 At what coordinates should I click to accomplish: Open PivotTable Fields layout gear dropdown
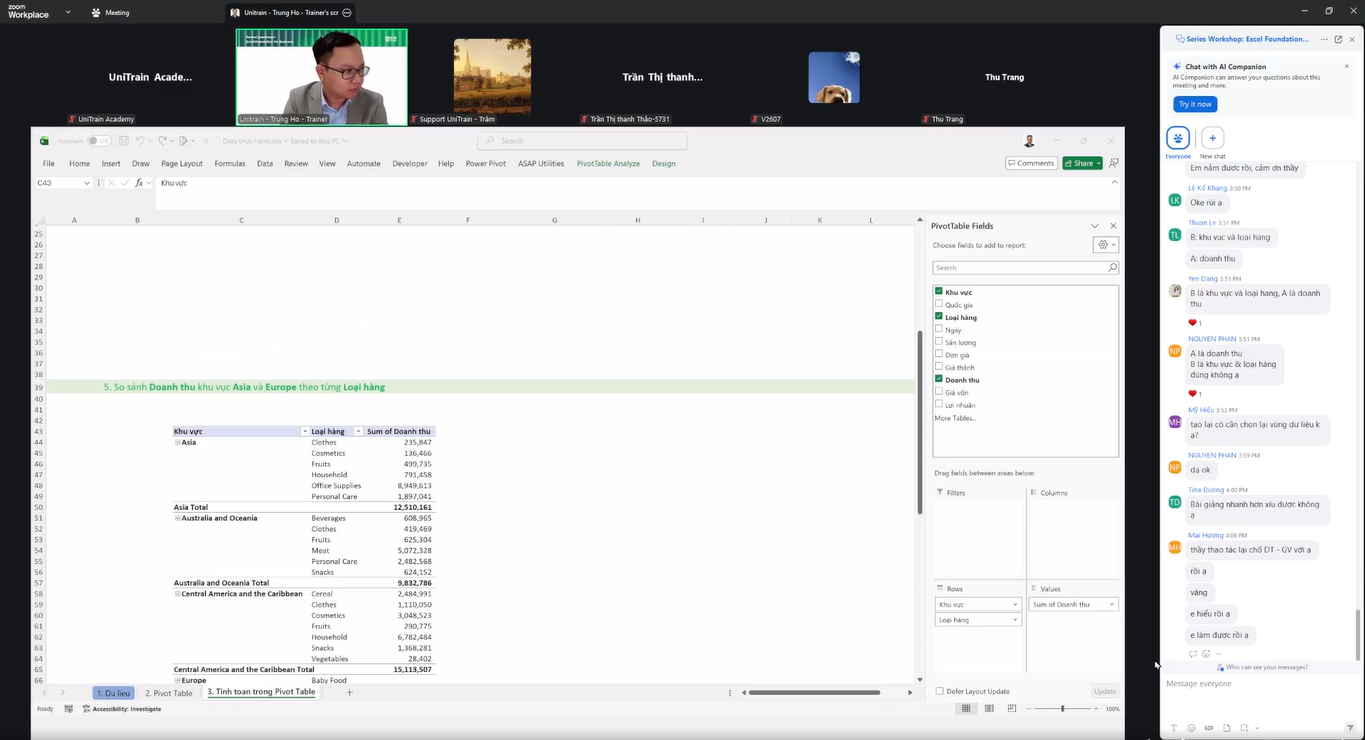click(x=1106, y=245)
